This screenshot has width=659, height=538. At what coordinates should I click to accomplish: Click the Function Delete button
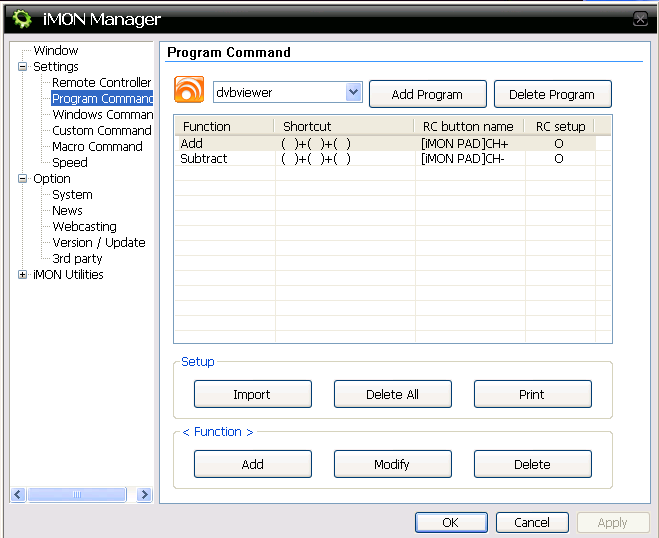pos(532,464)
